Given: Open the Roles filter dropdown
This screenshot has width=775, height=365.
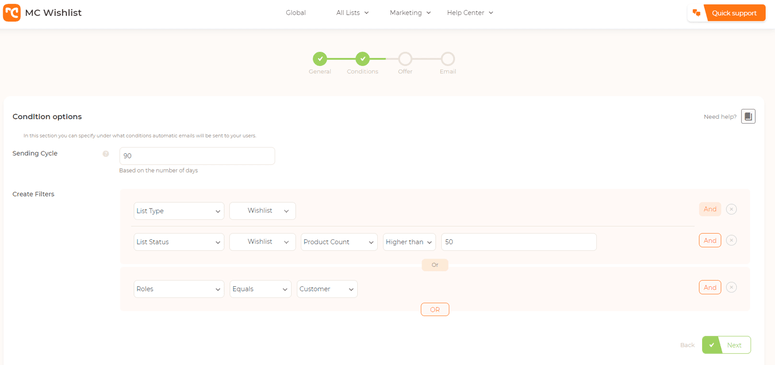Looking at the screenshot, I should coord(179,289).
